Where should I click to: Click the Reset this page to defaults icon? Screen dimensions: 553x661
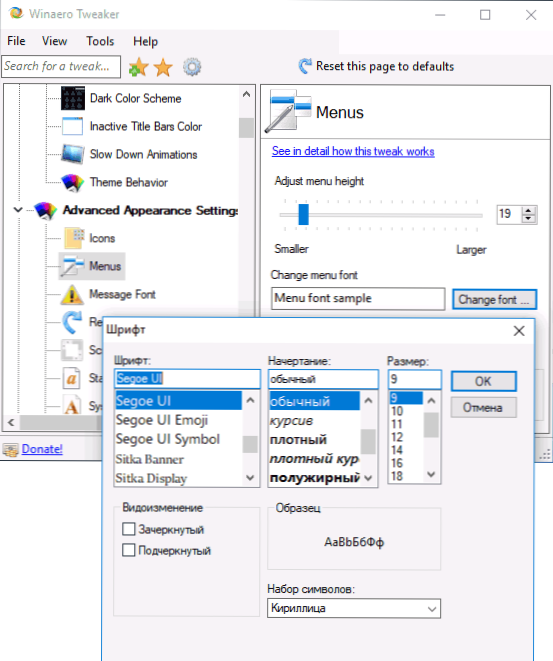click(x=305, y=66)
